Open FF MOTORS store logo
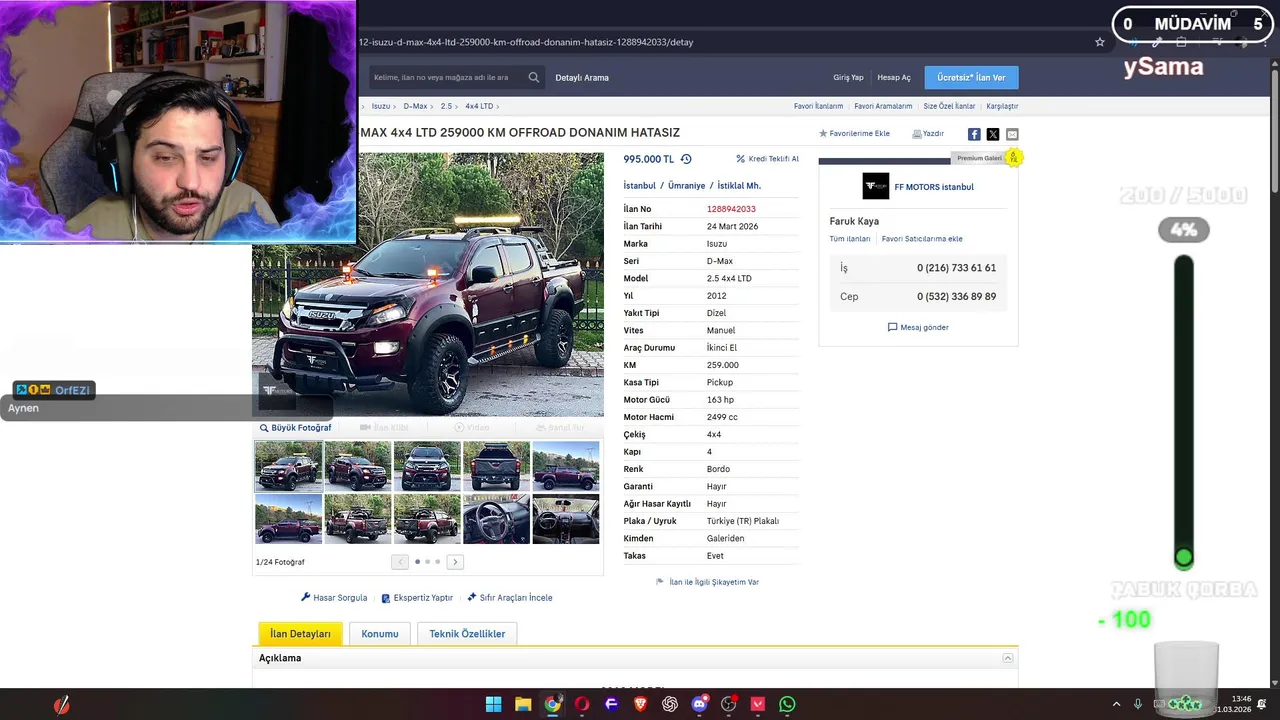1280x720 pixels. point(875,187)
